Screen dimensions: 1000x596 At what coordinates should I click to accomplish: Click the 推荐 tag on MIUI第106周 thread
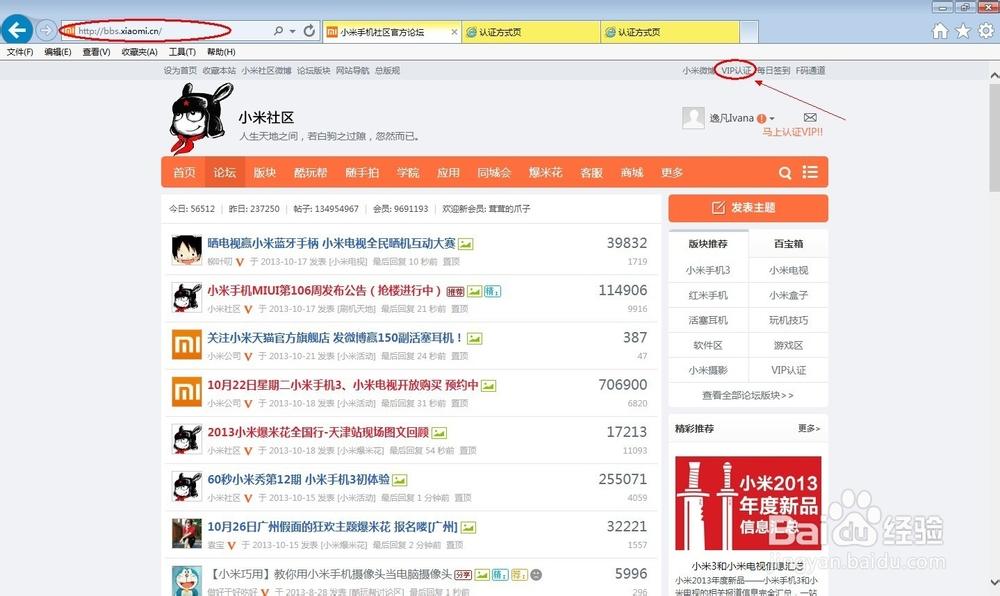coord(455,292)
